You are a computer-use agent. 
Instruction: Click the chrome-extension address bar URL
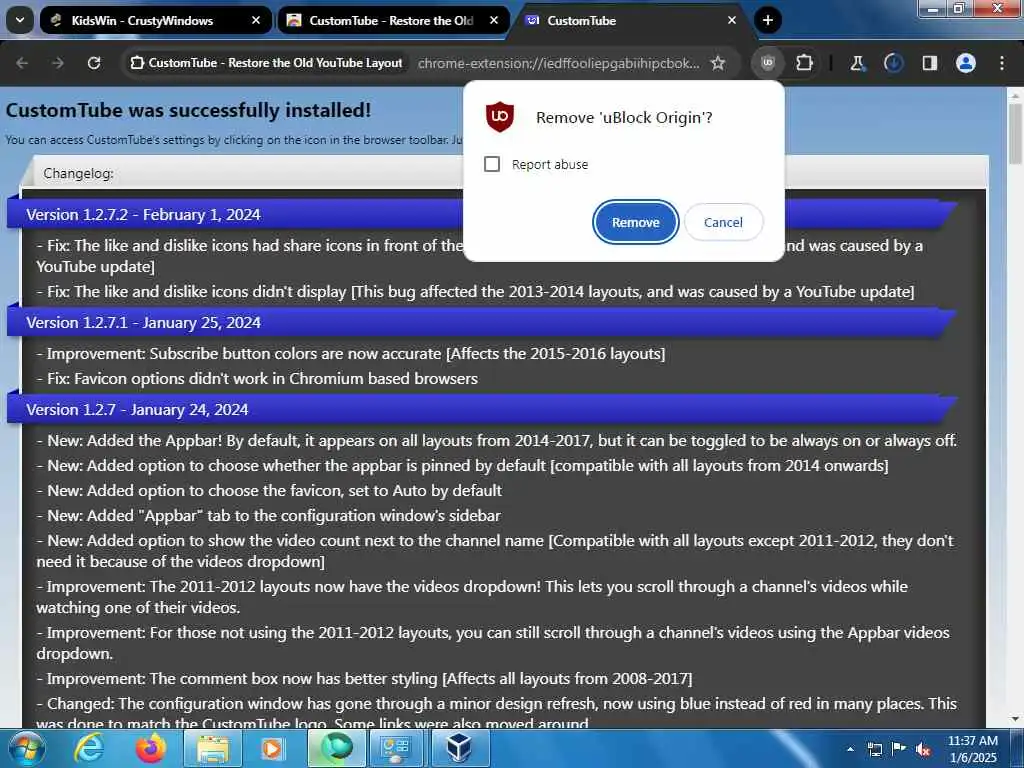coord(558,63)
